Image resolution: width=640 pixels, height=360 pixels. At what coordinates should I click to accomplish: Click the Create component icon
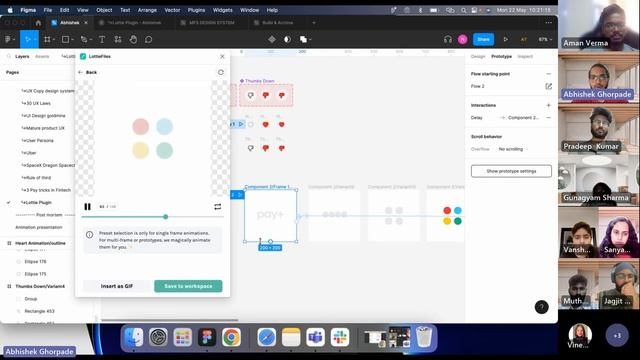(x=272, y=40)
